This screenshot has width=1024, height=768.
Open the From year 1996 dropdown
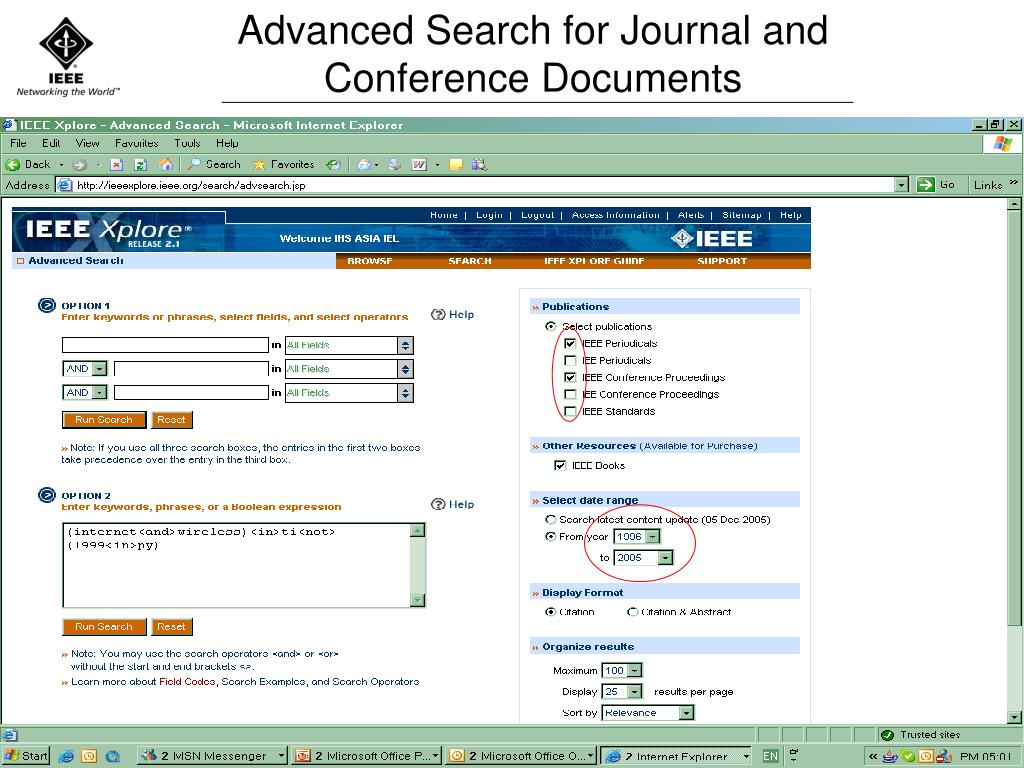coord(637,537)
